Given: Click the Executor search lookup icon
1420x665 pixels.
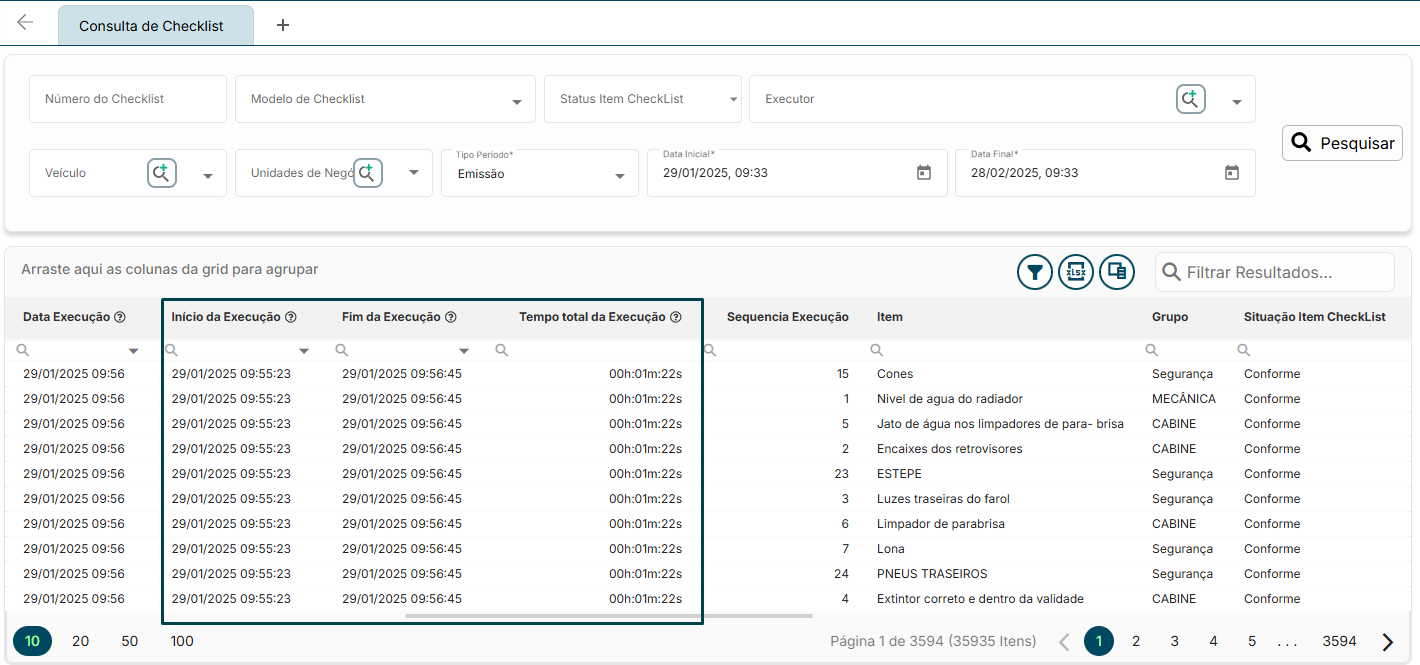Looking at the screenshot, I should 1190,99.
